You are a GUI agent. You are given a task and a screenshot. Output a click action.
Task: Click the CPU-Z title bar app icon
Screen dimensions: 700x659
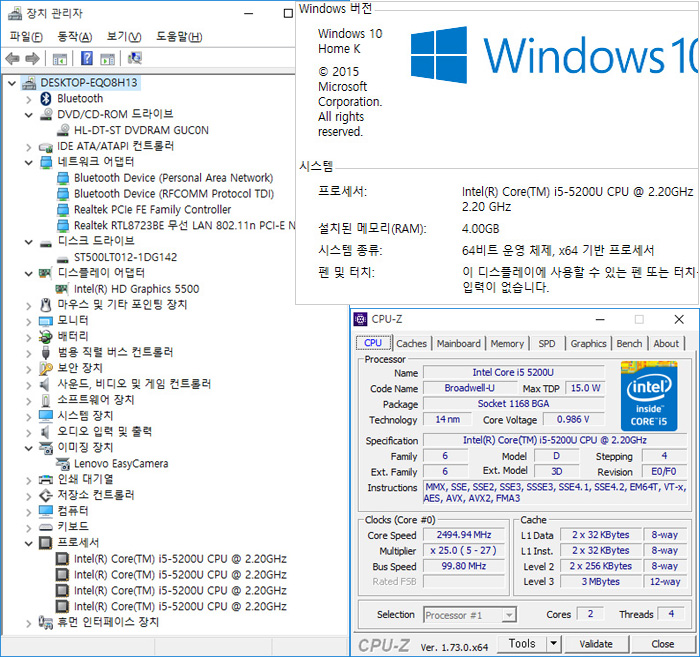[x=360, y=320]
